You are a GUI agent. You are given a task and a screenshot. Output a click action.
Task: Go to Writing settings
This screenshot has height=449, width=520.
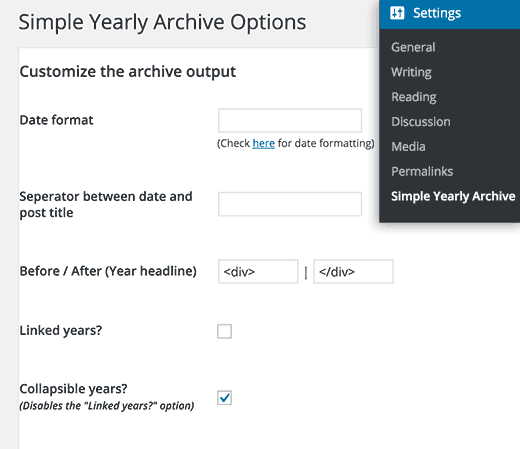click(411, 72)
